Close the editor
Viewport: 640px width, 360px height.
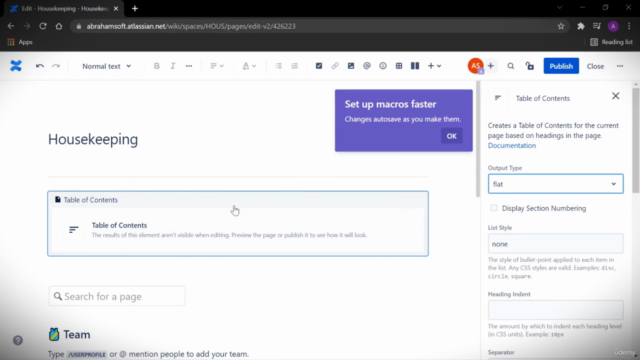[x=595, y=66]
